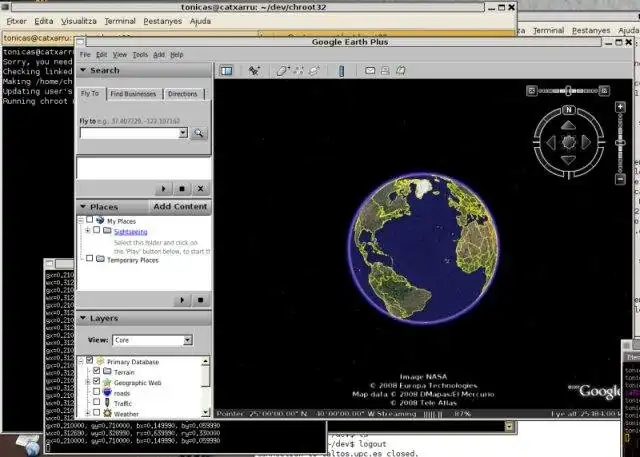Add a polygon using the toolbar icon

pyautogui.click(x=283, y=71)
